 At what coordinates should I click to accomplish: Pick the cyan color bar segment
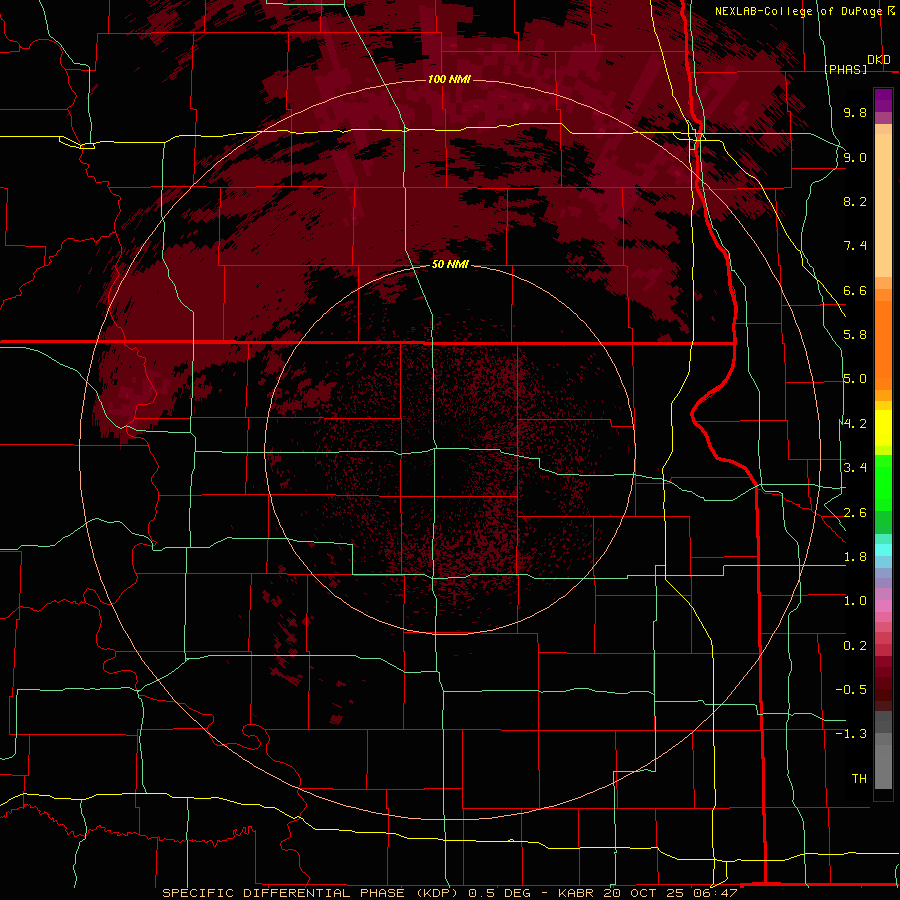tap(883, 549)
